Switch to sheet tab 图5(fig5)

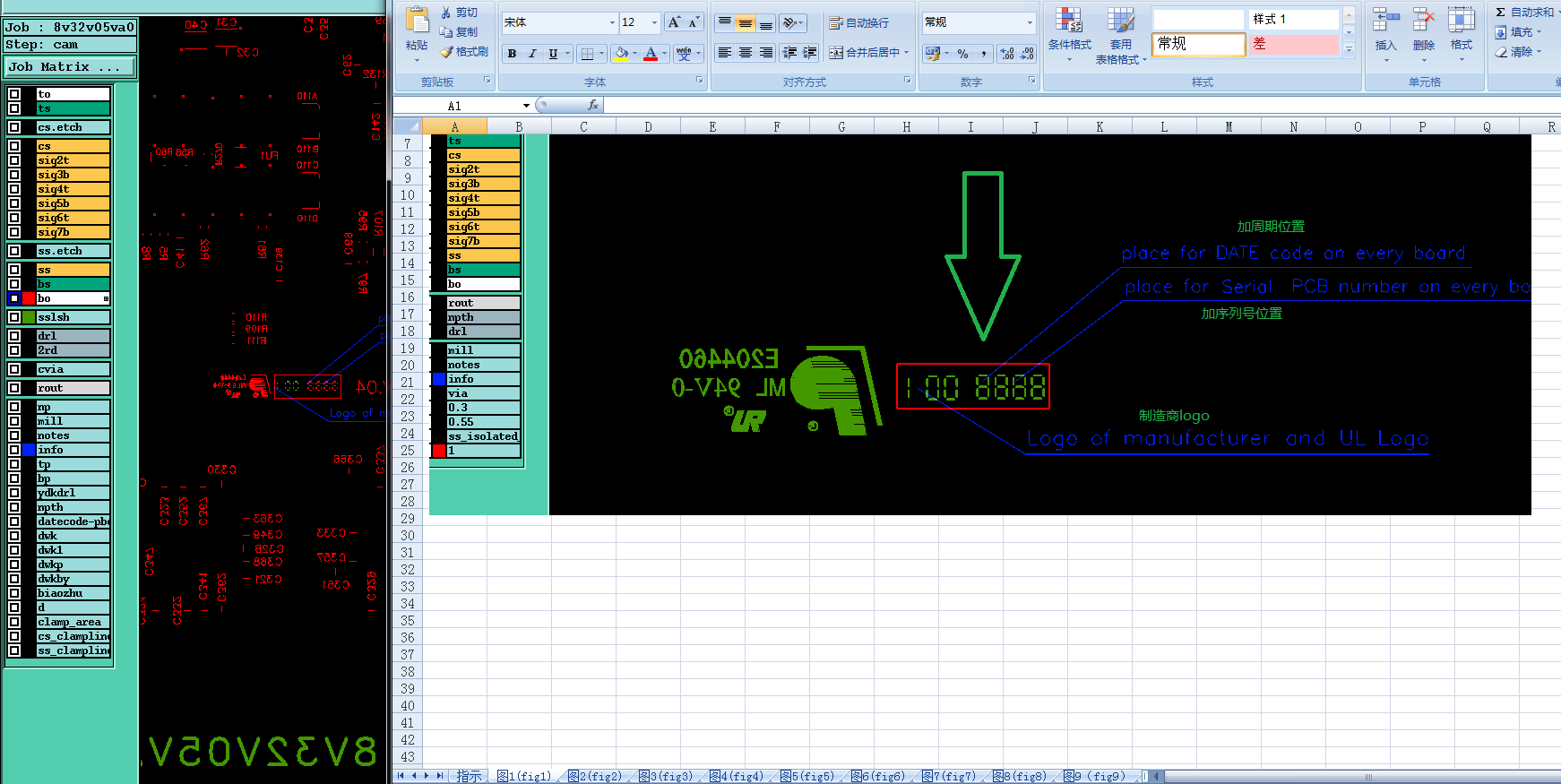point(806,776)
